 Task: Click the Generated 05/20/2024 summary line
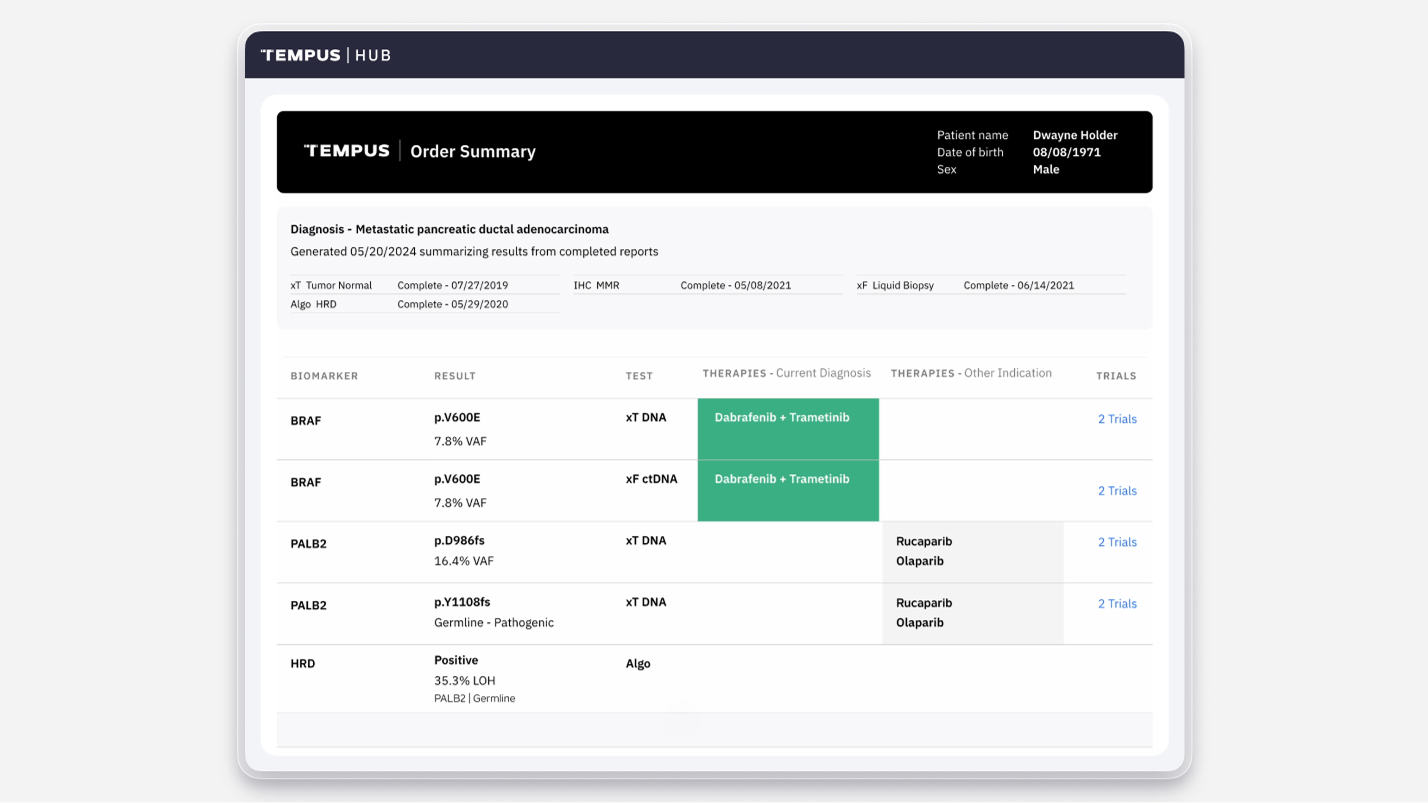[x=474, y=251]
